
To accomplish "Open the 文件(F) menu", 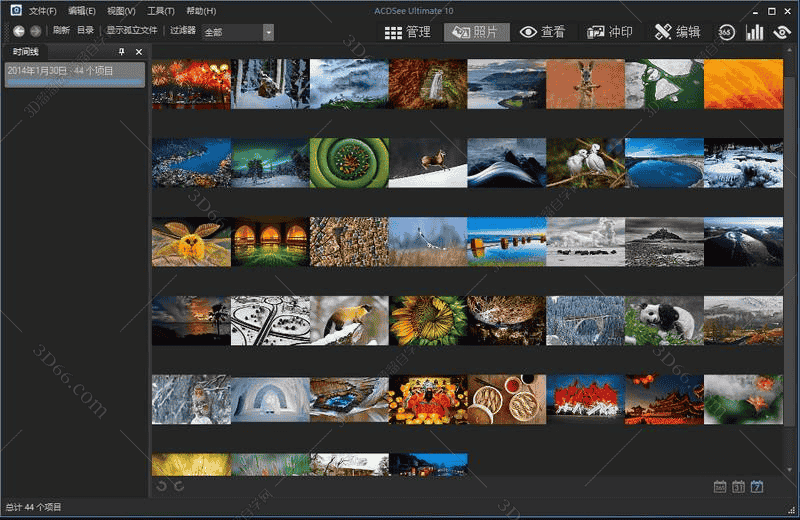I will coord(42,11).
